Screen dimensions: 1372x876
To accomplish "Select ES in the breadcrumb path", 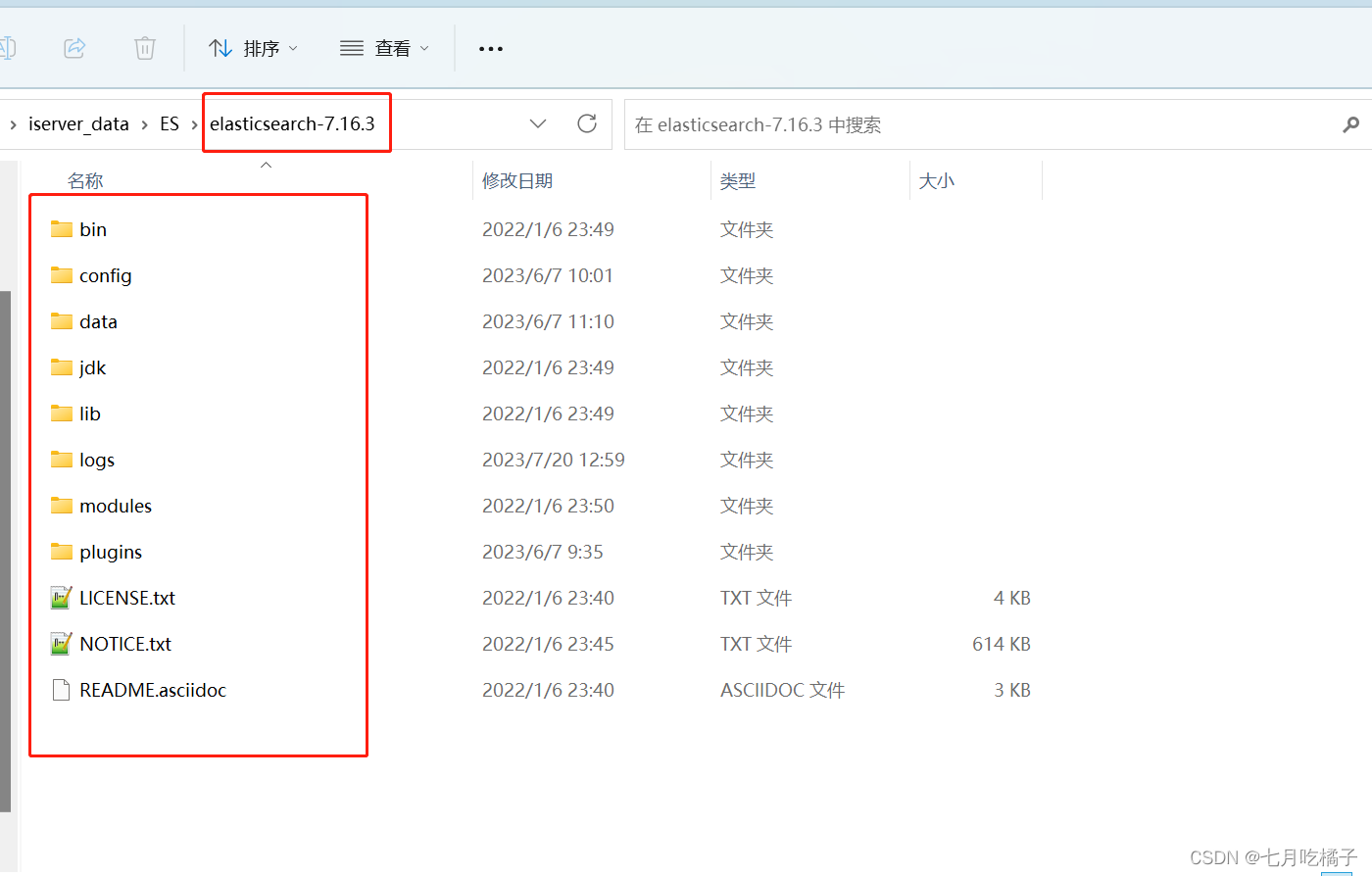I will pyautogui.click(x=170, y=123).
